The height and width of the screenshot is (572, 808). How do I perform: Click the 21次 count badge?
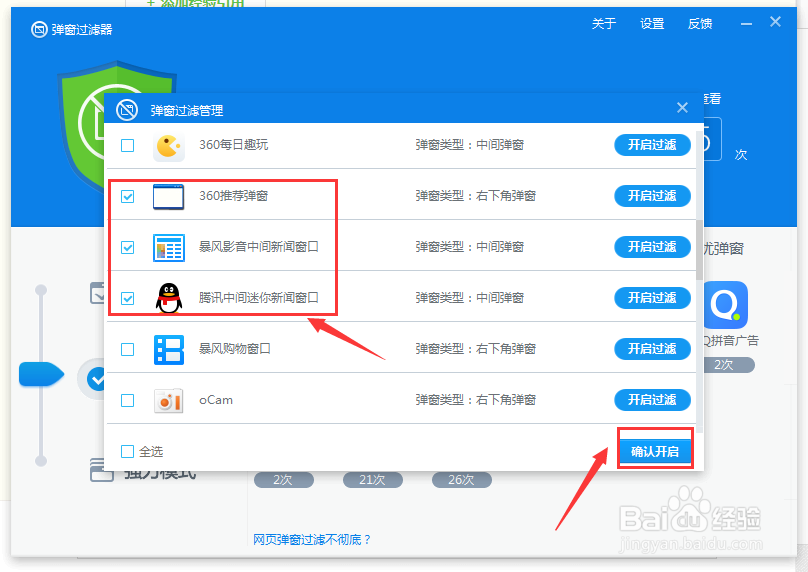373,480
